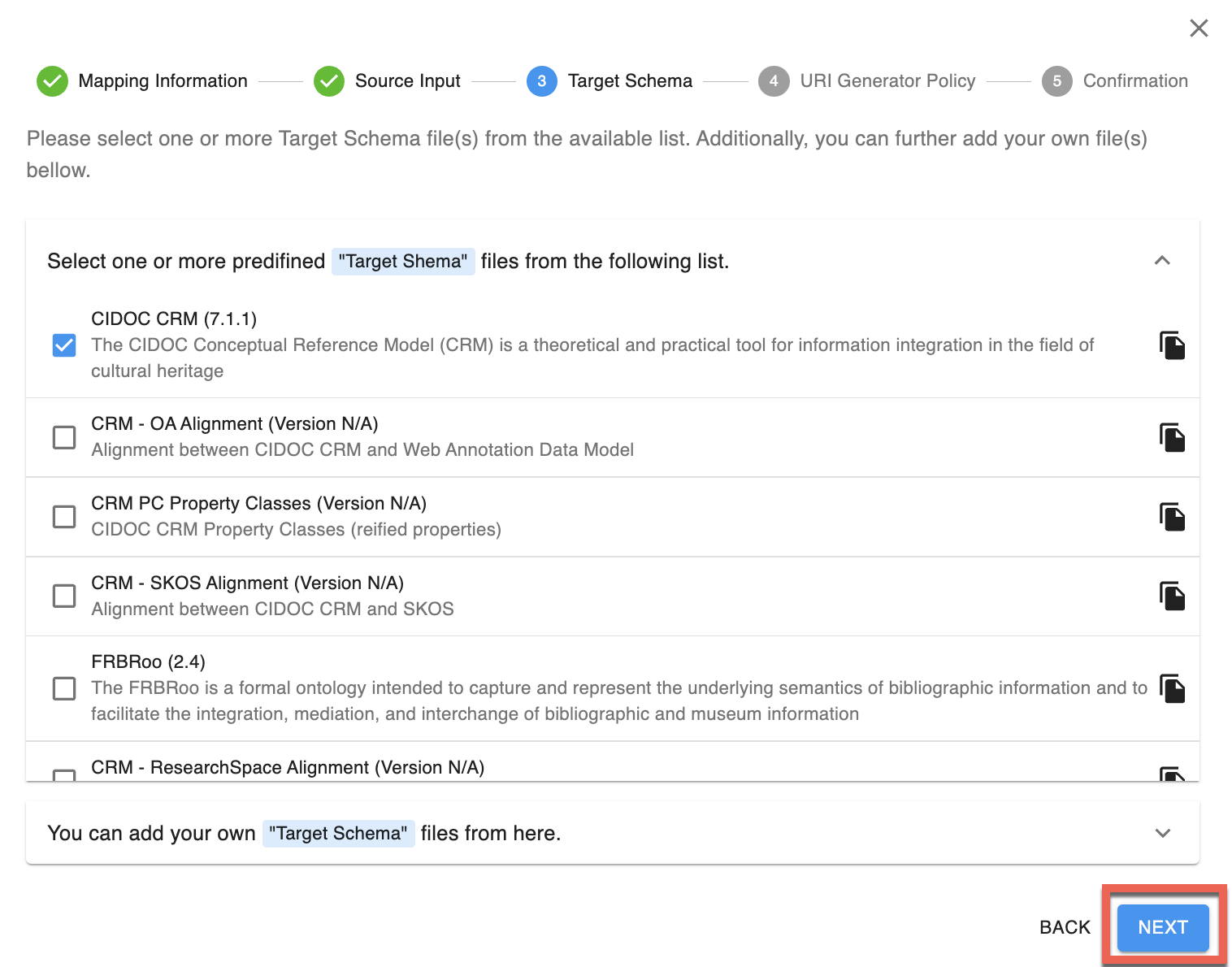Expand the add your own Target Schema panel
Screen dimensions: 1232x967
tap(1162, 833)
